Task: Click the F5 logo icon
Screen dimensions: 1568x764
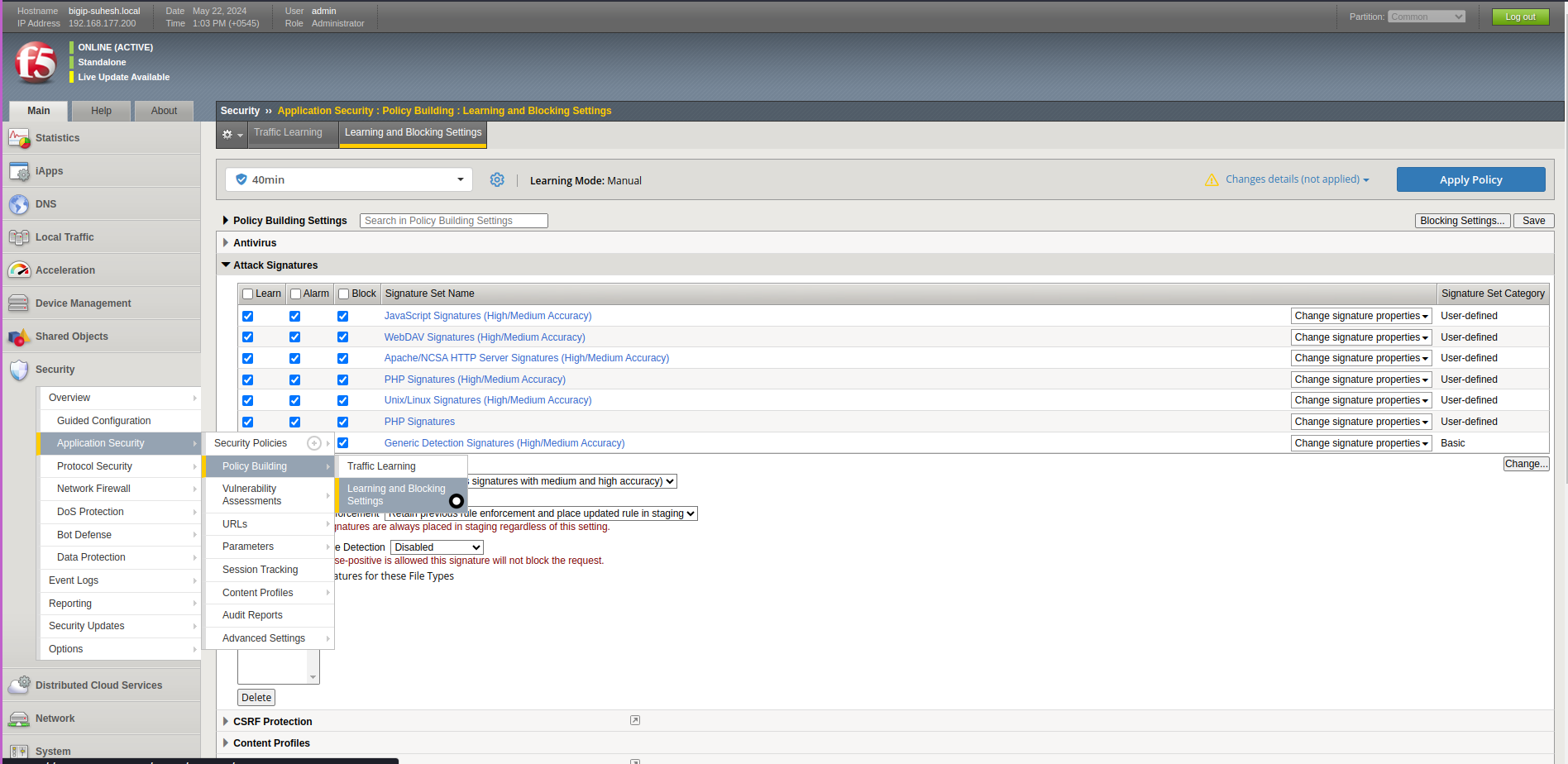Action: click(36, 62)
